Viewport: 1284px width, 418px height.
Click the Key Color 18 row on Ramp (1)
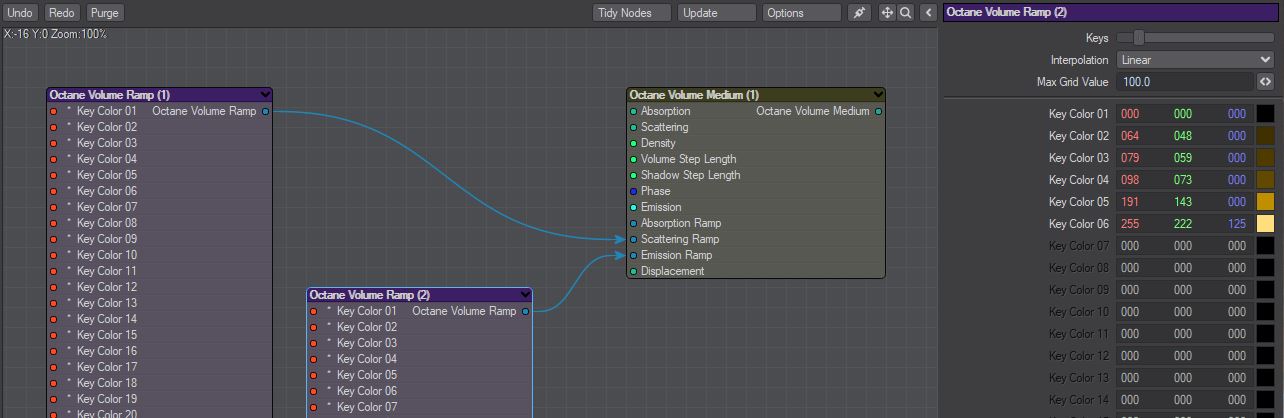[160, 383]
